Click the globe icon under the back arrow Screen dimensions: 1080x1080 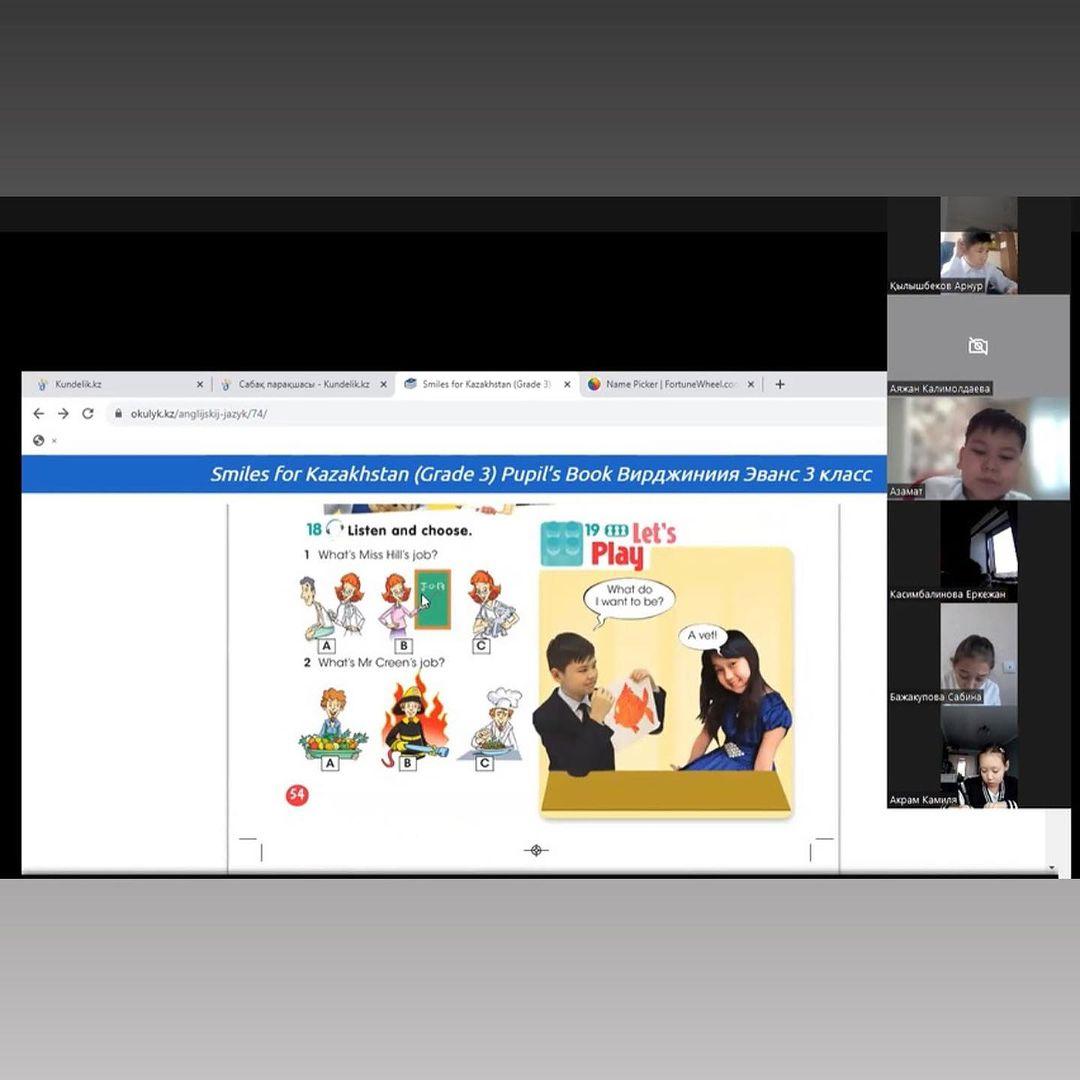[39, 441]
